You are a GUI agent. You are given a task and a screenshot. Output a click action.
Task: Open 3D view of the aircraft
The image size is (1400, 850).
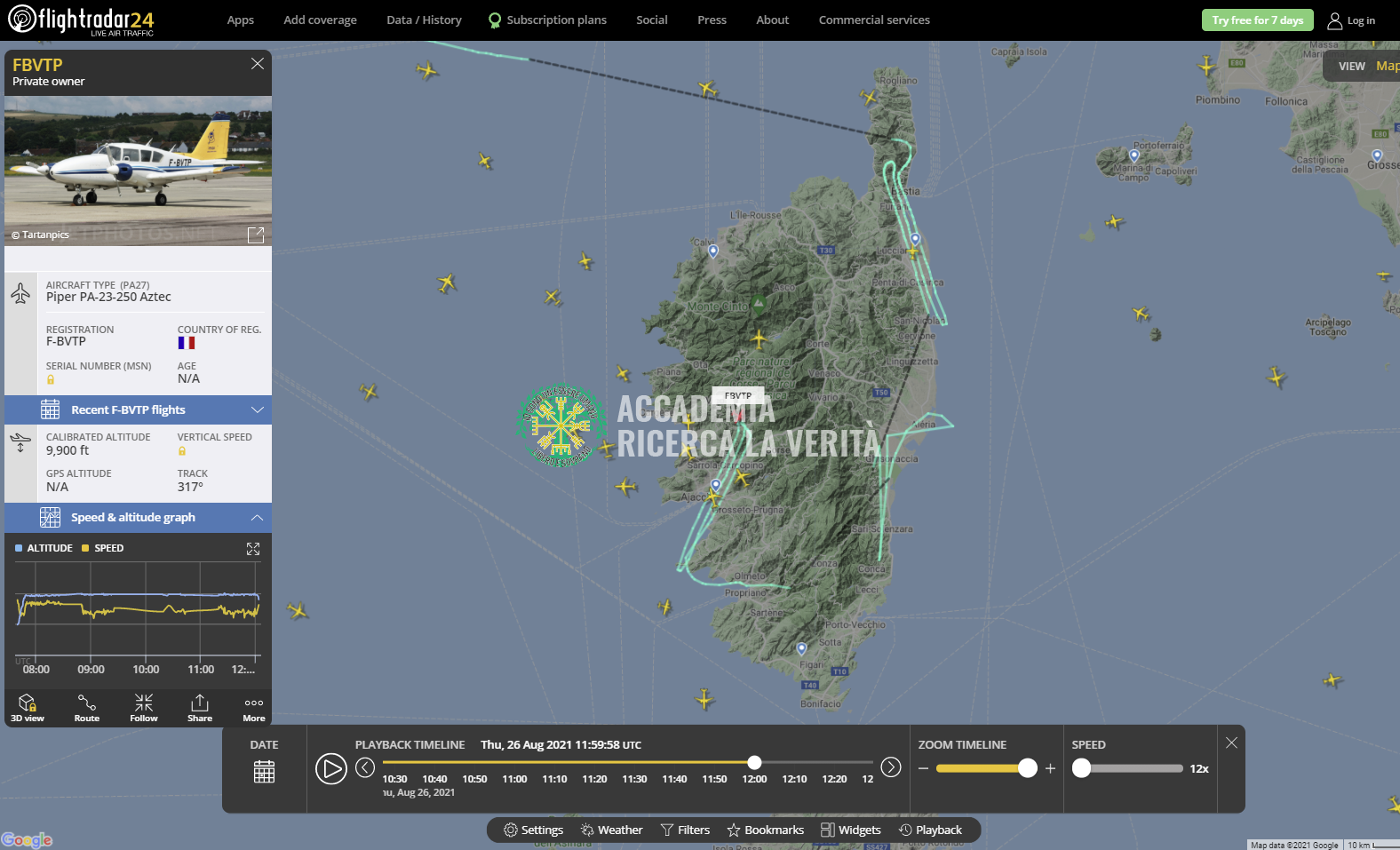[x=28, y=708]
